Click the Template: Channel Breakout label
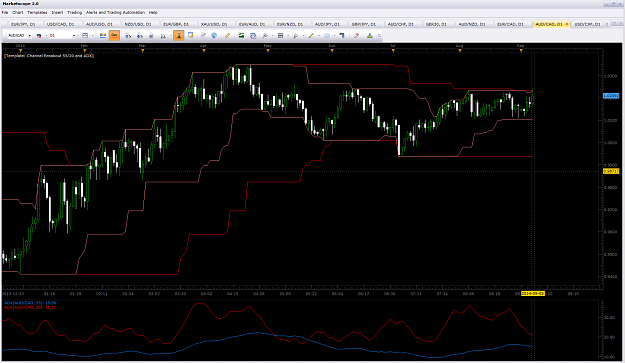625x363 pixels. pos(49,56)
